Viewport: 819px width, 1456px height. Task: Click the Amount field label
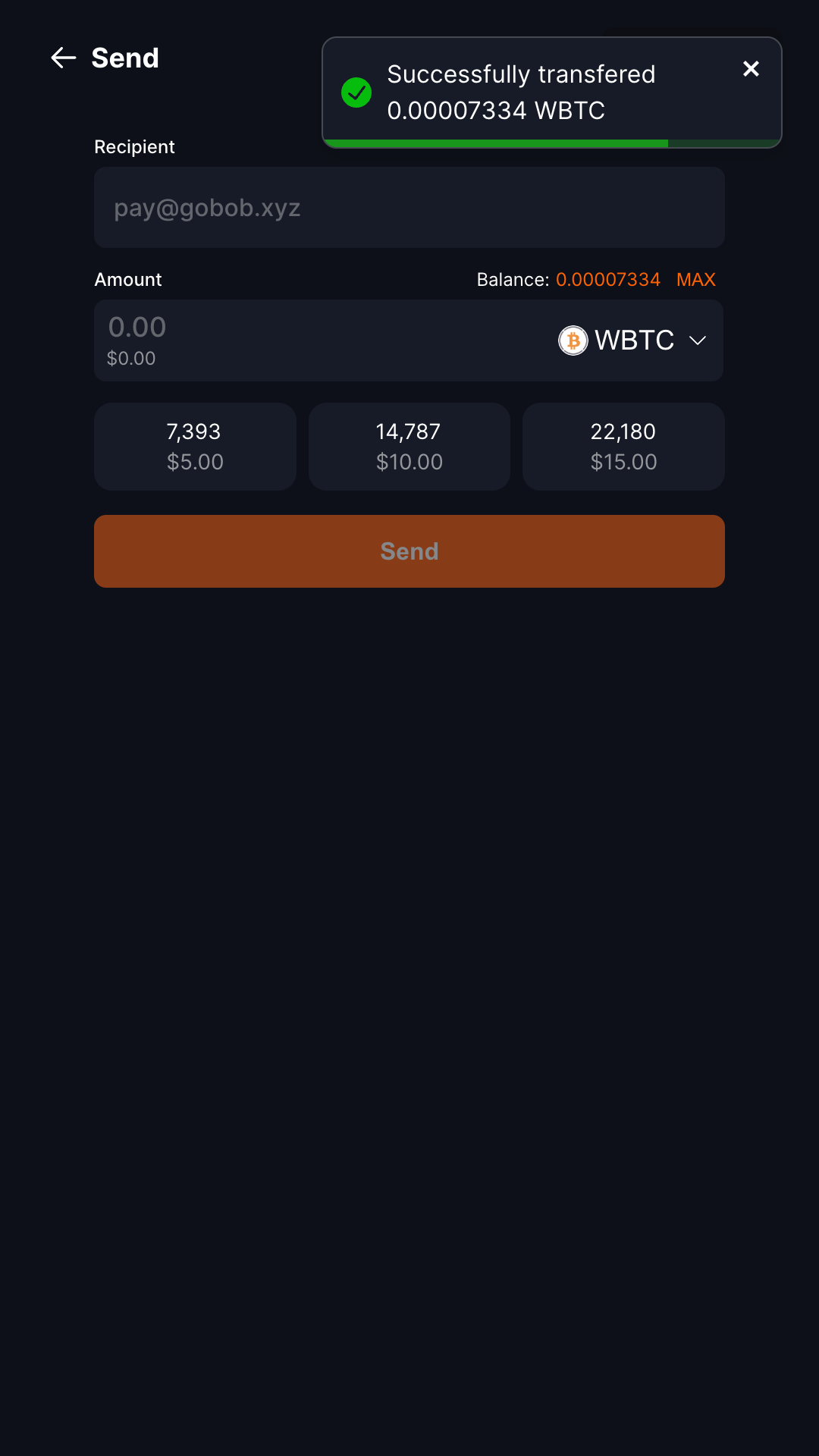128,280
